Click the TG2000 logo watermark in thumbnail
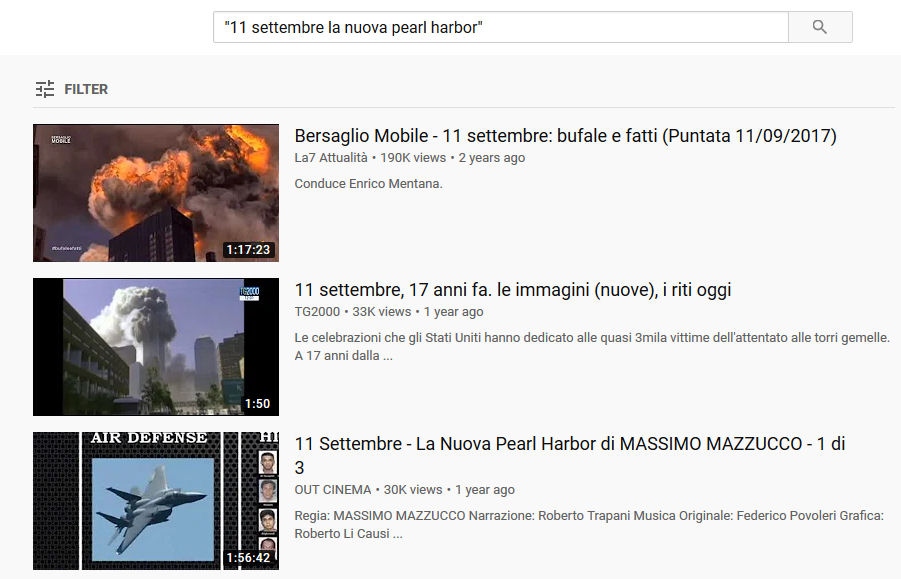The height and width of the screenshot is (579, 901). 249,292
